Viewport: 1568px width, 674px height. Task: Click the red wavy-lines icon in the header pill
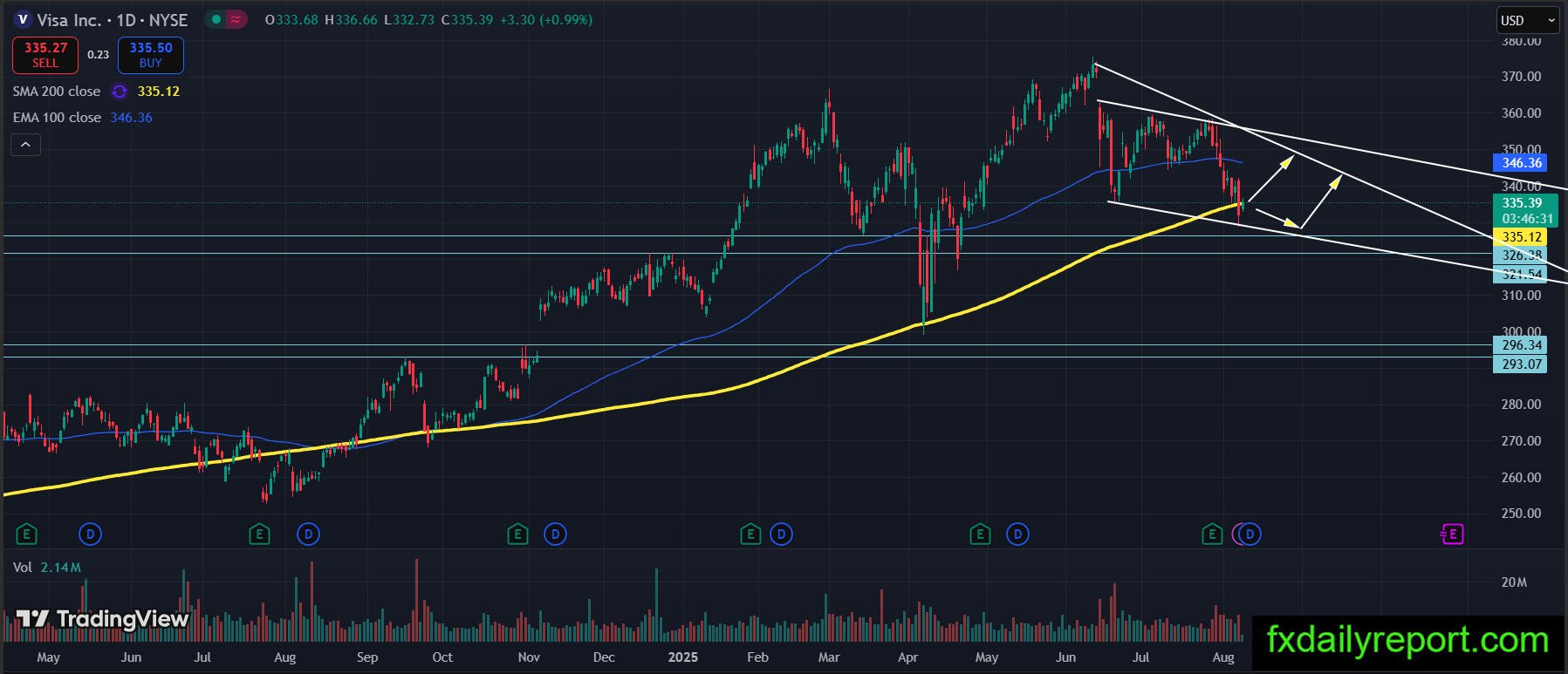tap(236, 19)
